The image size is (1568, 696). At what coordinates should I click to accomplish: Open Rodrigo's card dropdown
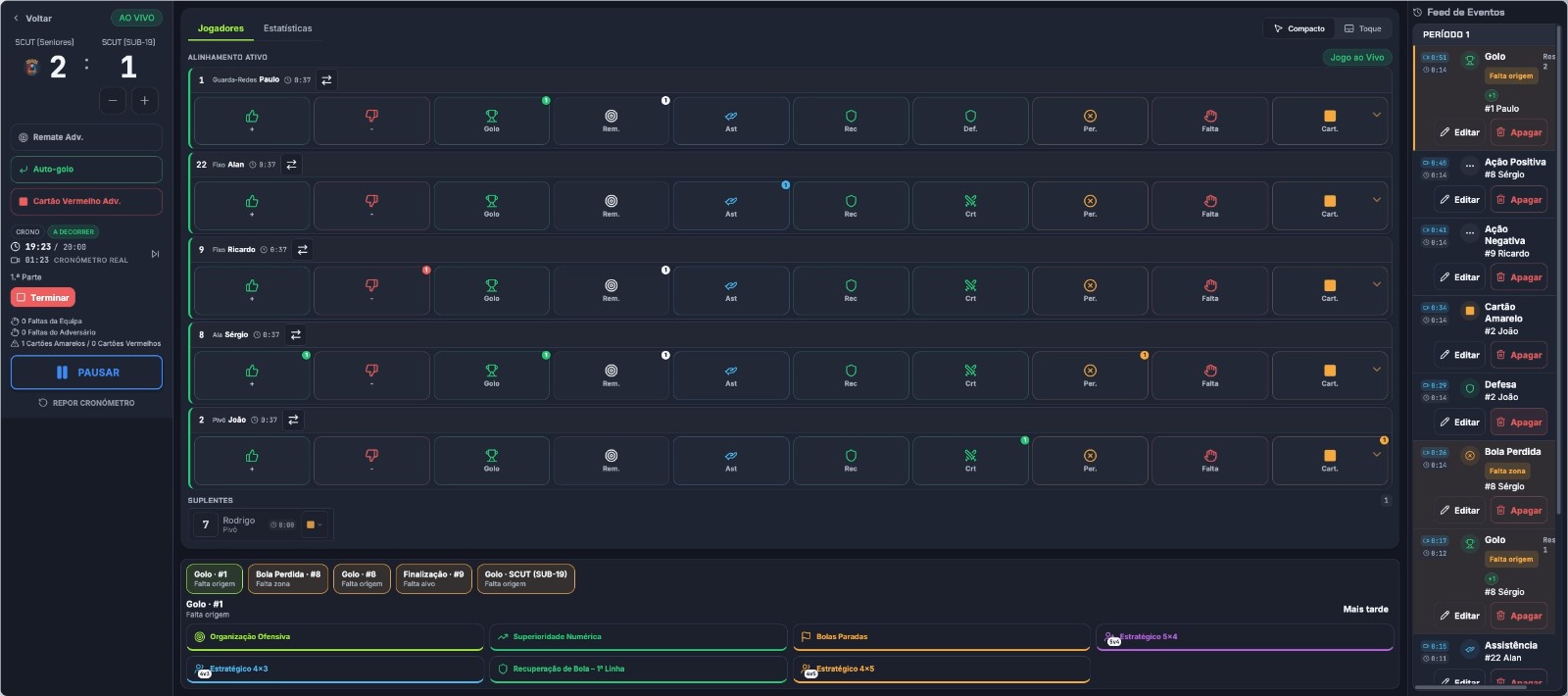[314, 525]
